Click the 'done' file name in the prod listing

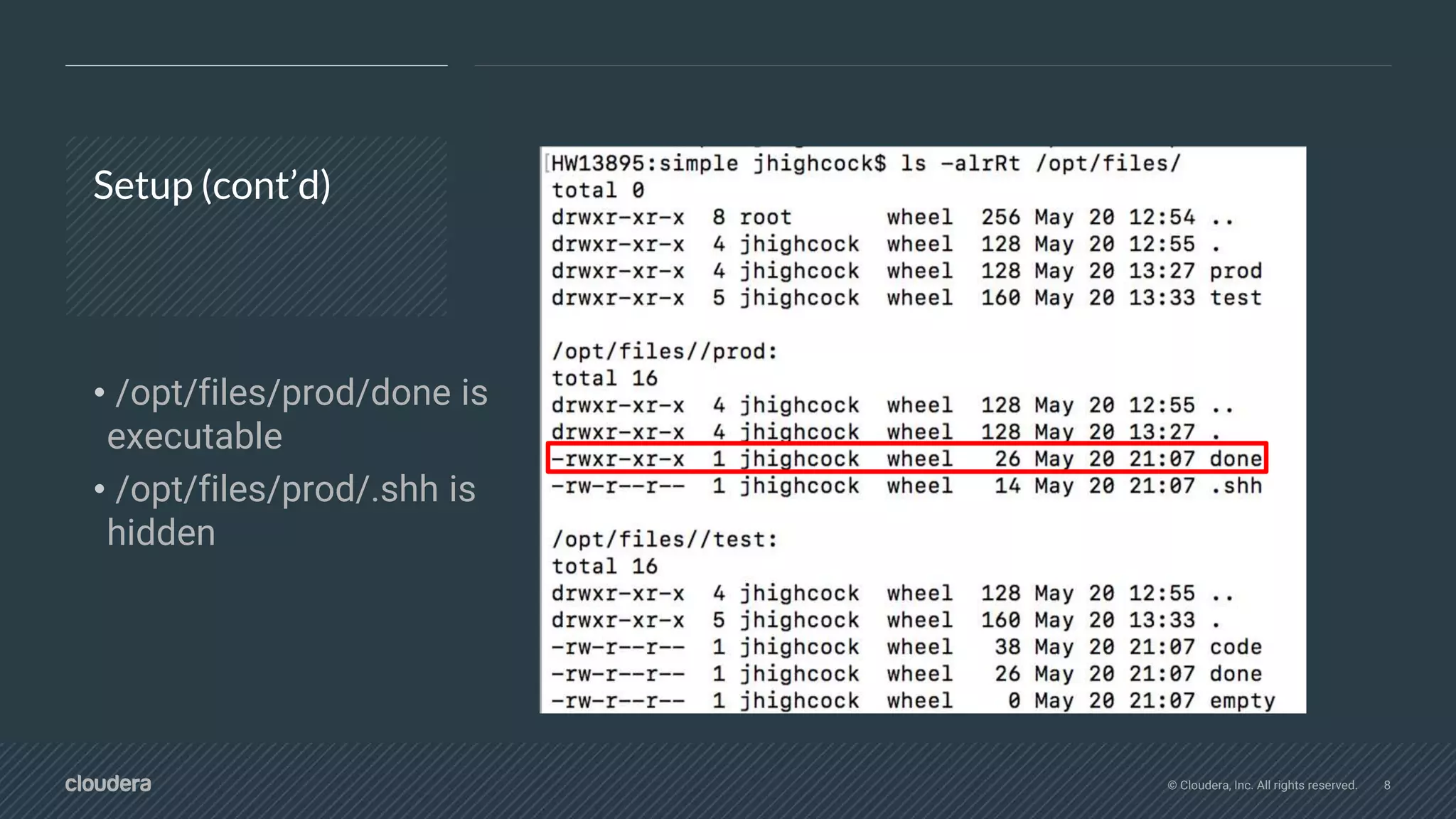click(1236, 459)
